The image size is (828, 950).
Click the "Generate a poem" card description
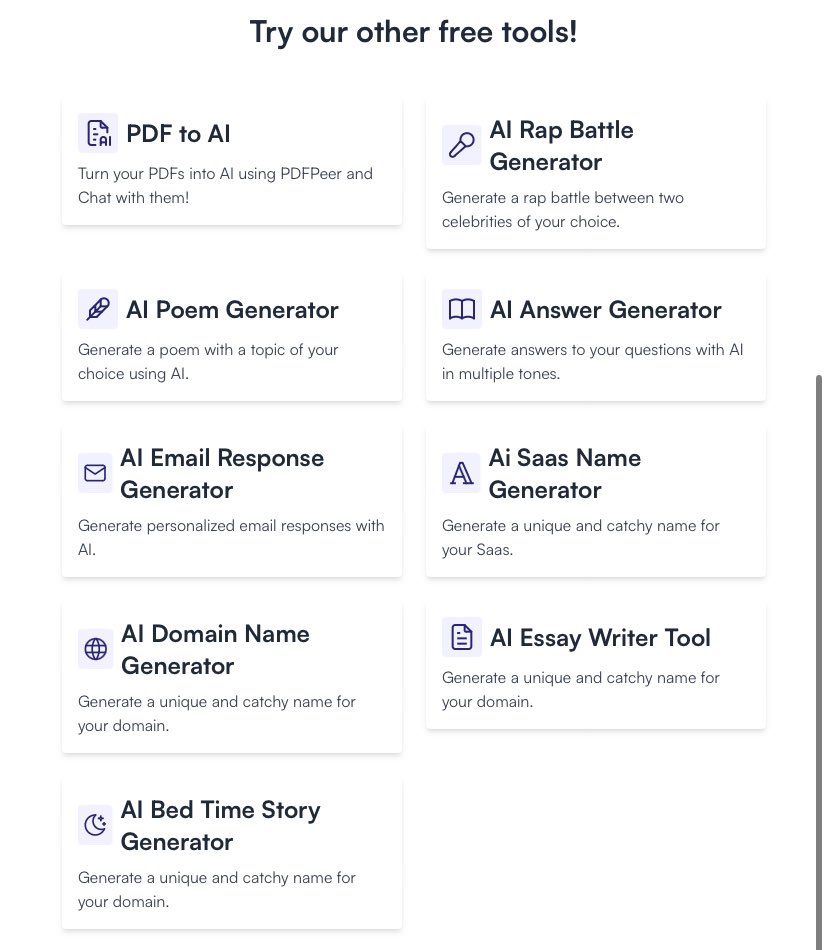click(x=208, y=362)
